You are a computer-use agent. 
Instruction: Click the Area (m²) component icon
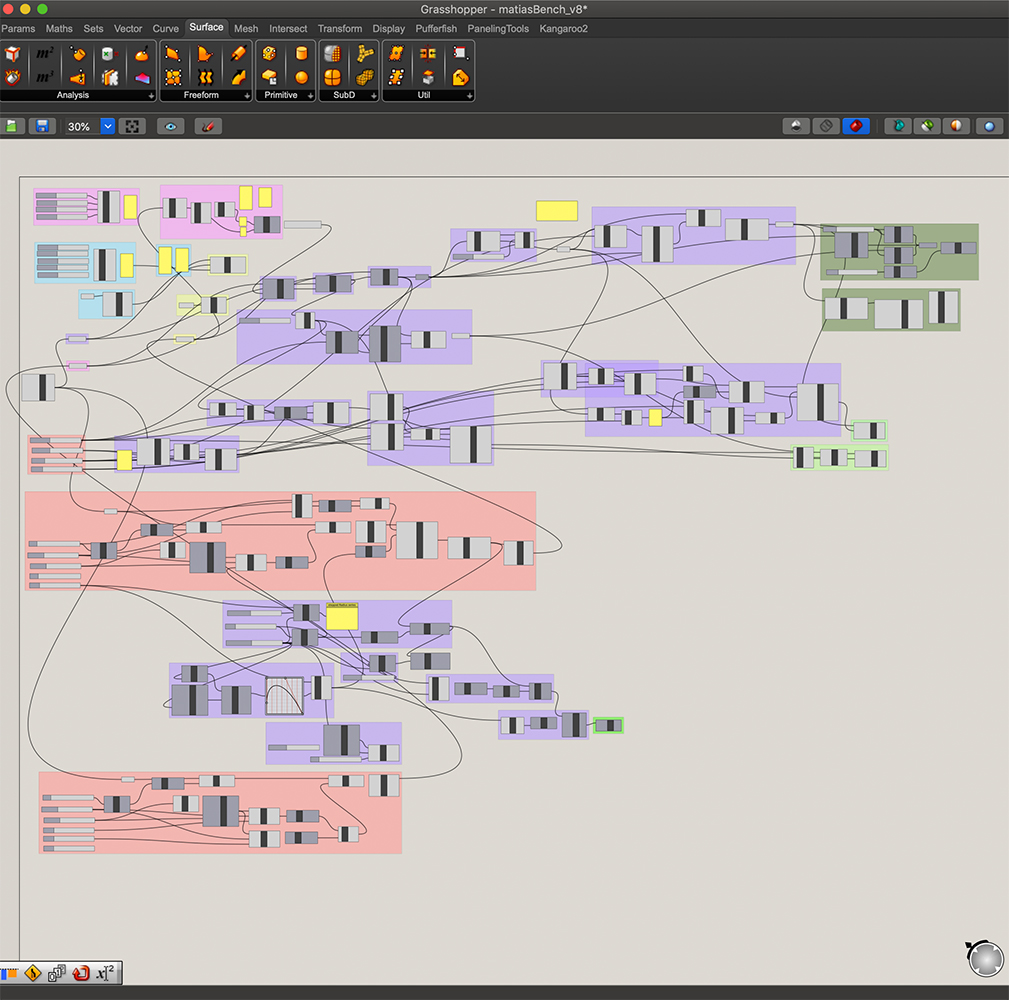tap(44, 54)
